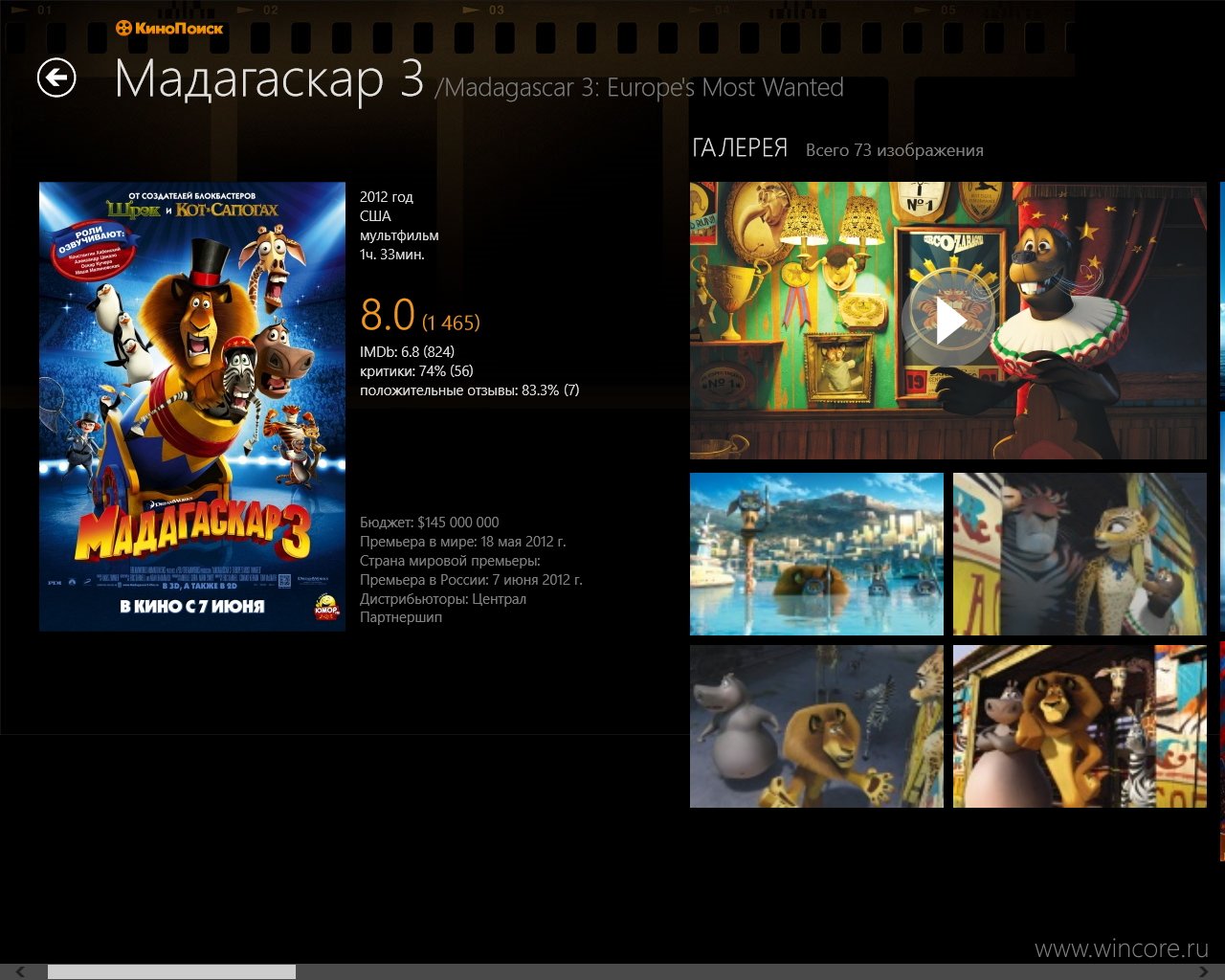Open gallery image of hippo and lion dancing
The image size is (1225, 980).
pyautogui.click(x=816, y=726)
